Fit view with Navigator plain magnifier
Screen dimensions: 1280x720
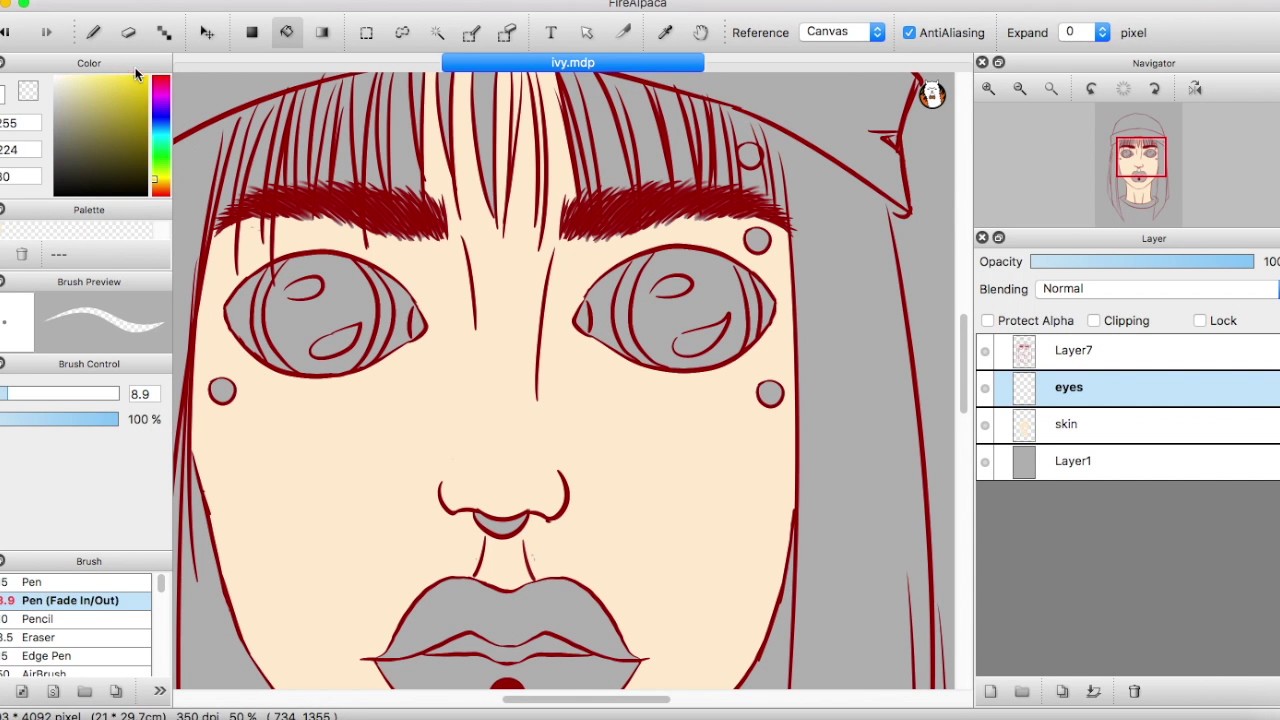pyautogui.click(x=1051, y=89)
